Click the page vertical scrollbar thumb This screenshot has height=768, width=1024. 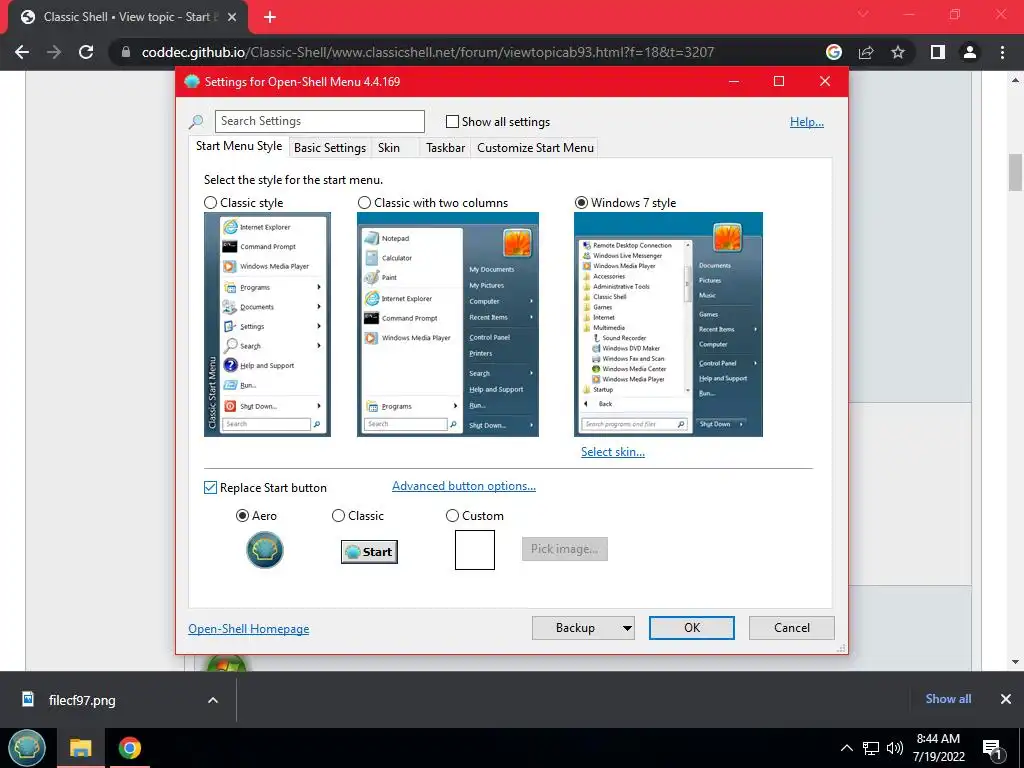[x=1015, y=172]
